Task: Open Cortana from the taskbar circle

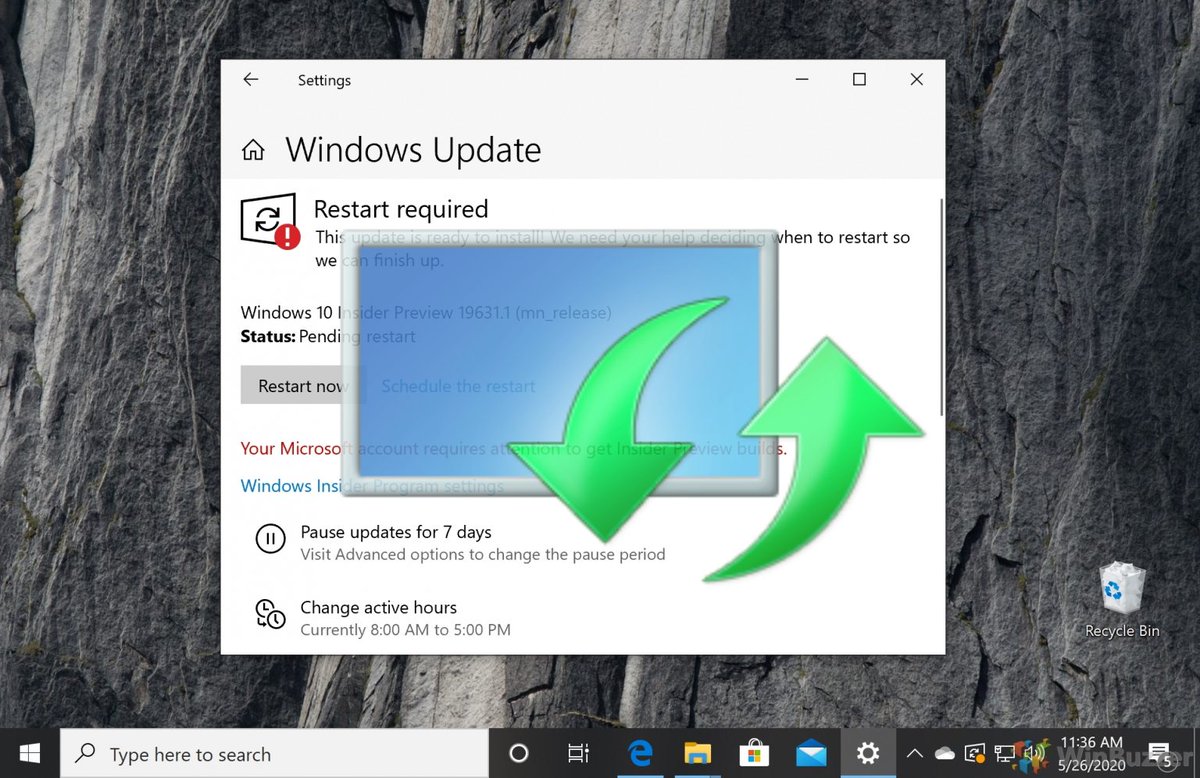Action: [x=518, y=754]
